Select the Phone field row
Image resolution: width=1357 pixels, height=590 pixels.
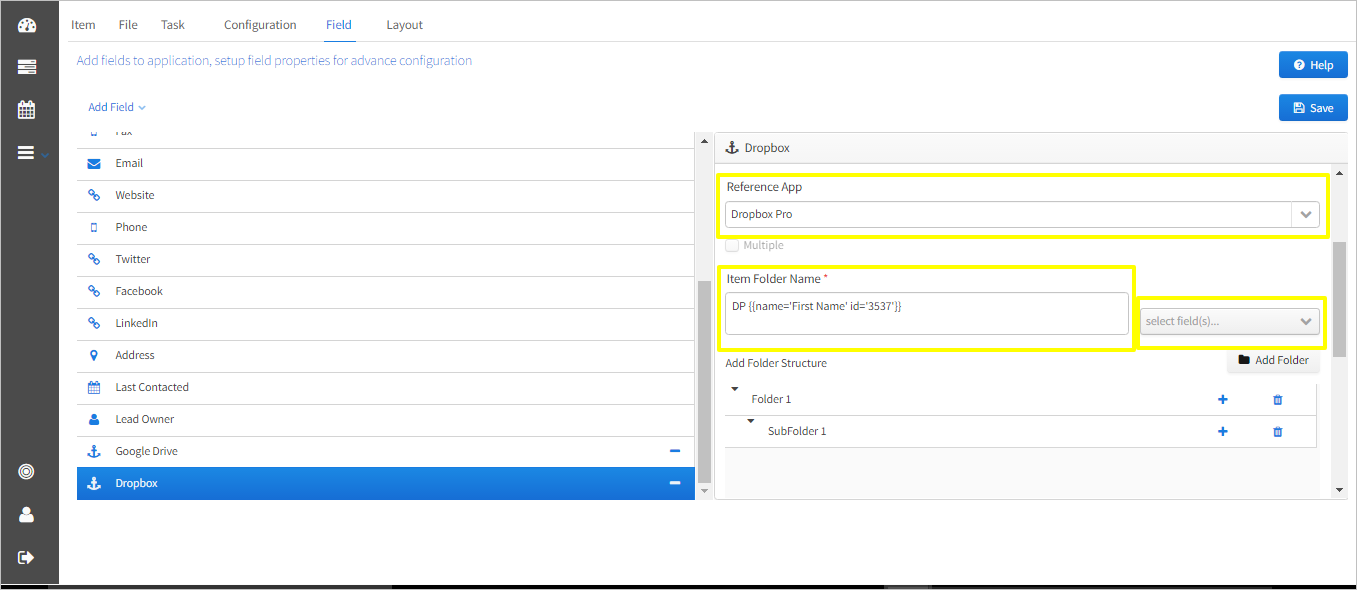[x=386, y=227]
